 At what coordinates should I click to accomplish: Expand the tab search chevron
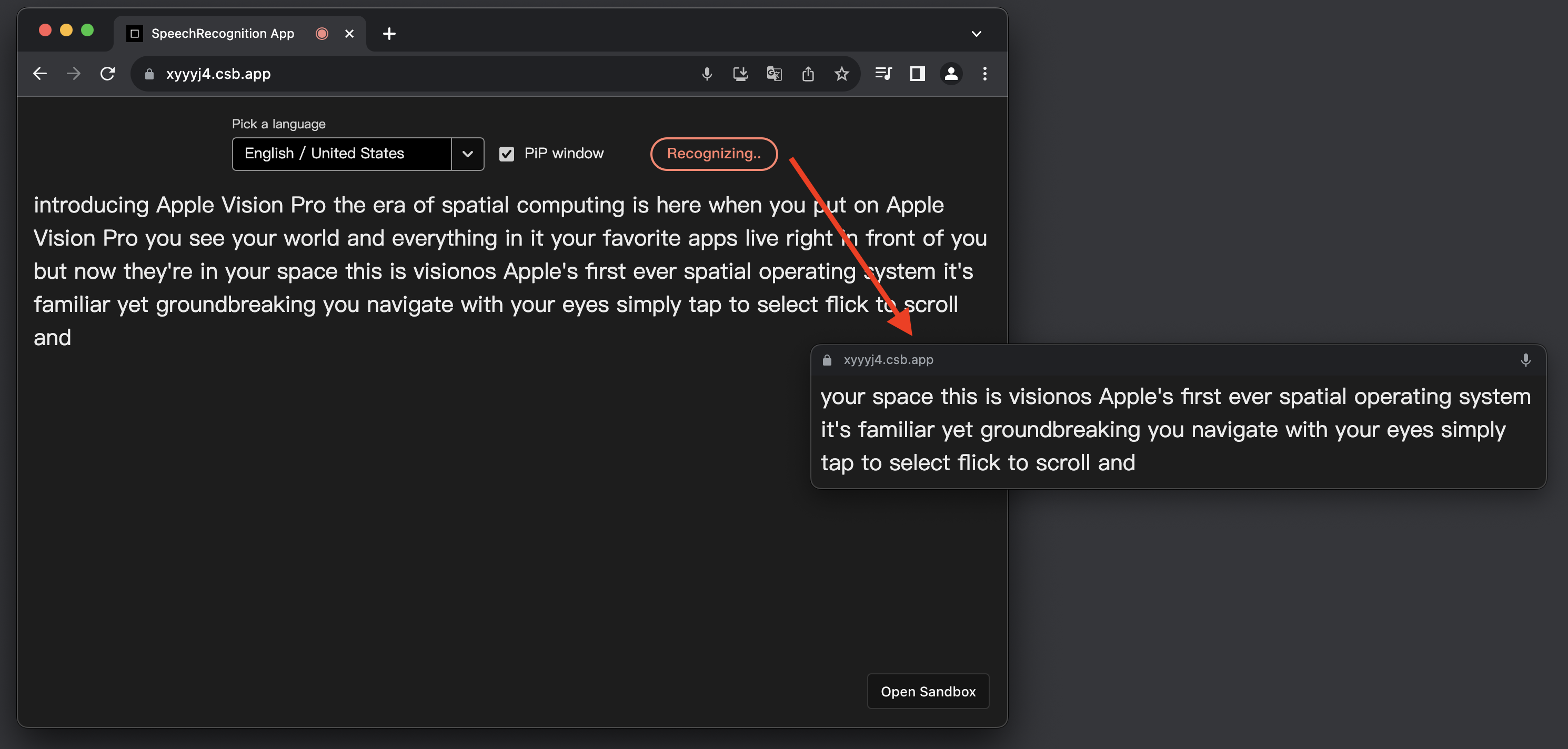pos(976,34)
